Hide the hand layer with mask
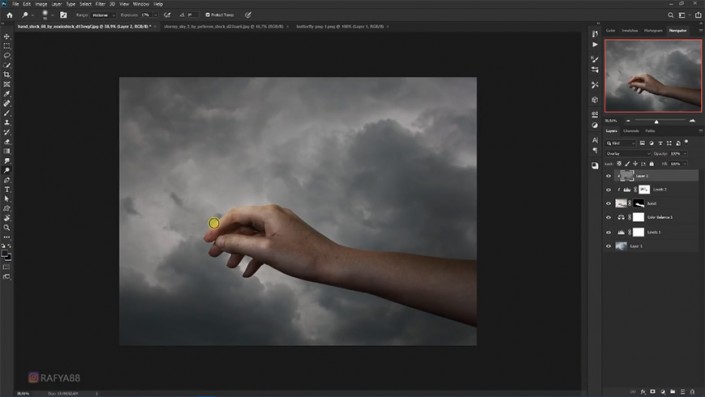The width and height of the screenshot is (705, 397). (608, 204)
